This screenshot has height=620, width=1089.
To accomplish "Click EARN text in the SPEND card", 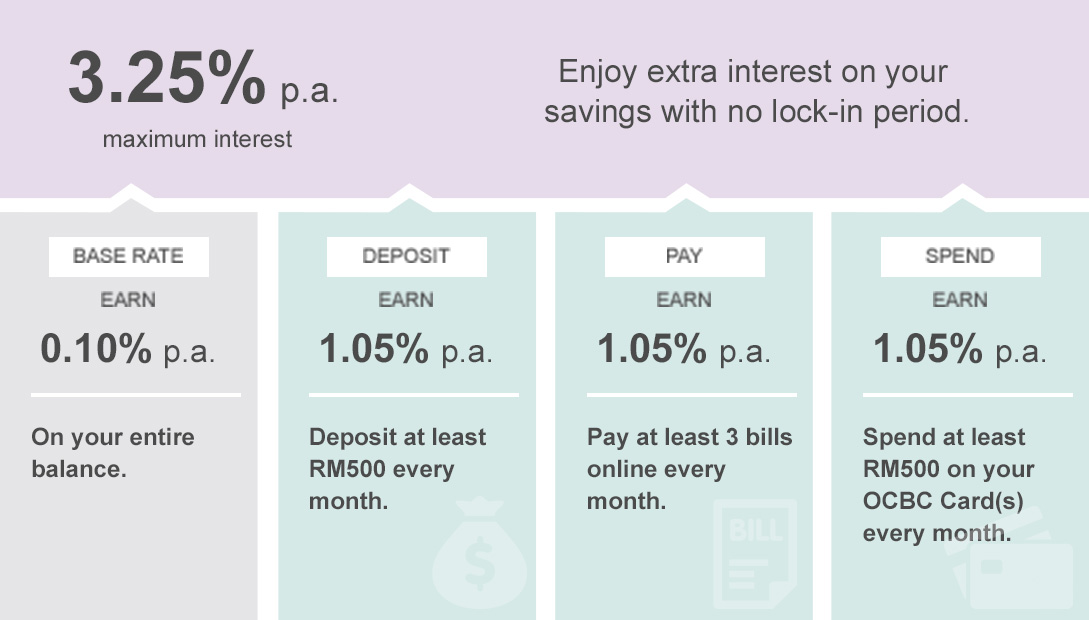I will tap(960, 300).
